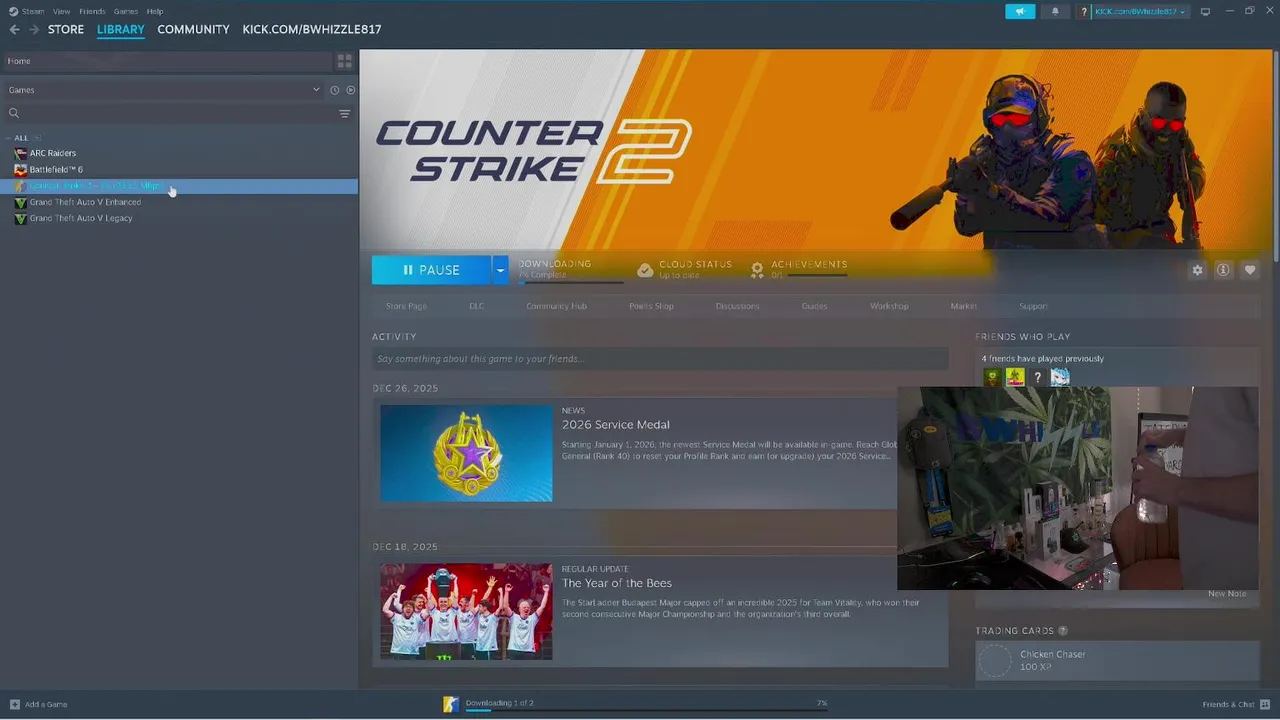Open the Discussions link
The height and width of the screenshot is (720, 1280).
[737, 306]
